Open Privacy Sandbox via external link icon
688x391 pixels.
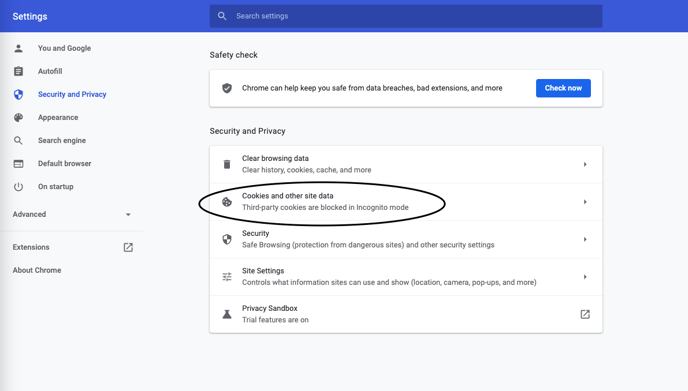585,314
